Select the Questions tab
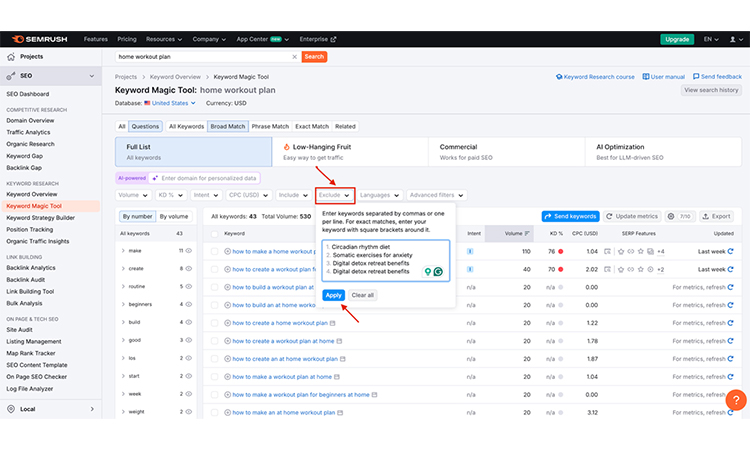Viewport: 750px width, 450px height. tap(145, 126)
